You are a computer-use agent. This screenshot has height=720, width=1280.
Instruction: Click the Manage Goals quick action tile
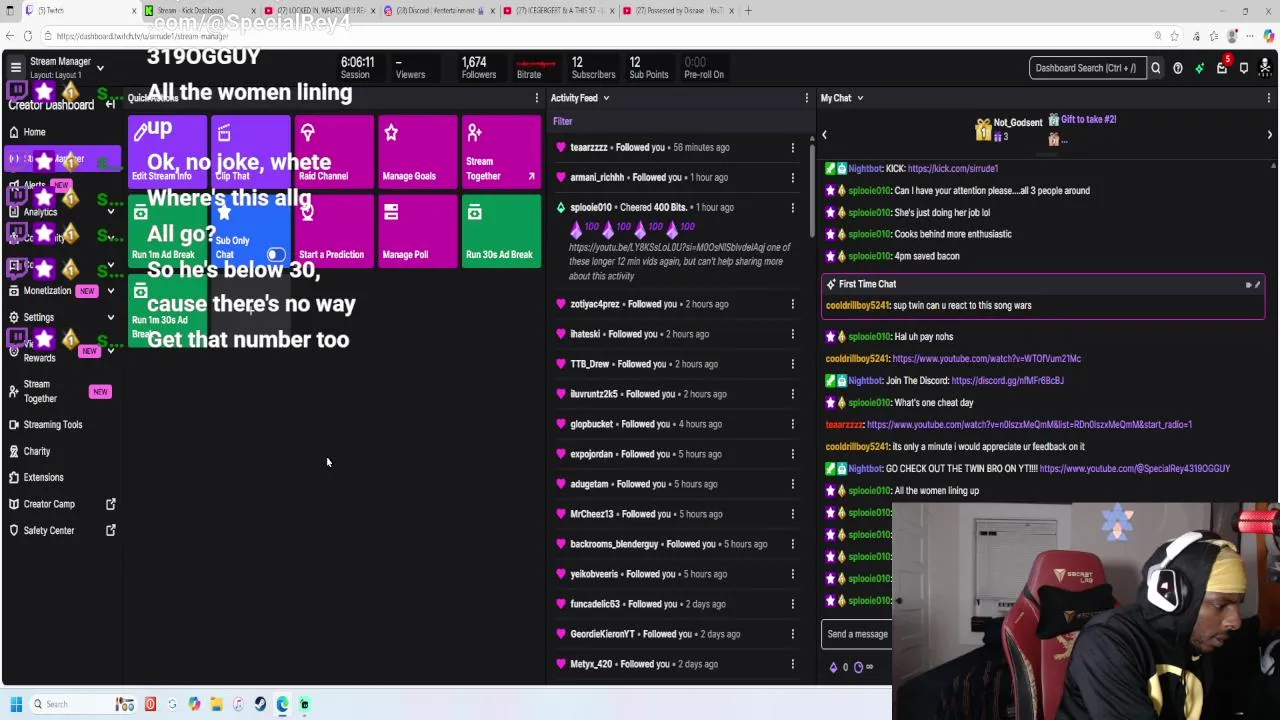[x=418, y=152]
